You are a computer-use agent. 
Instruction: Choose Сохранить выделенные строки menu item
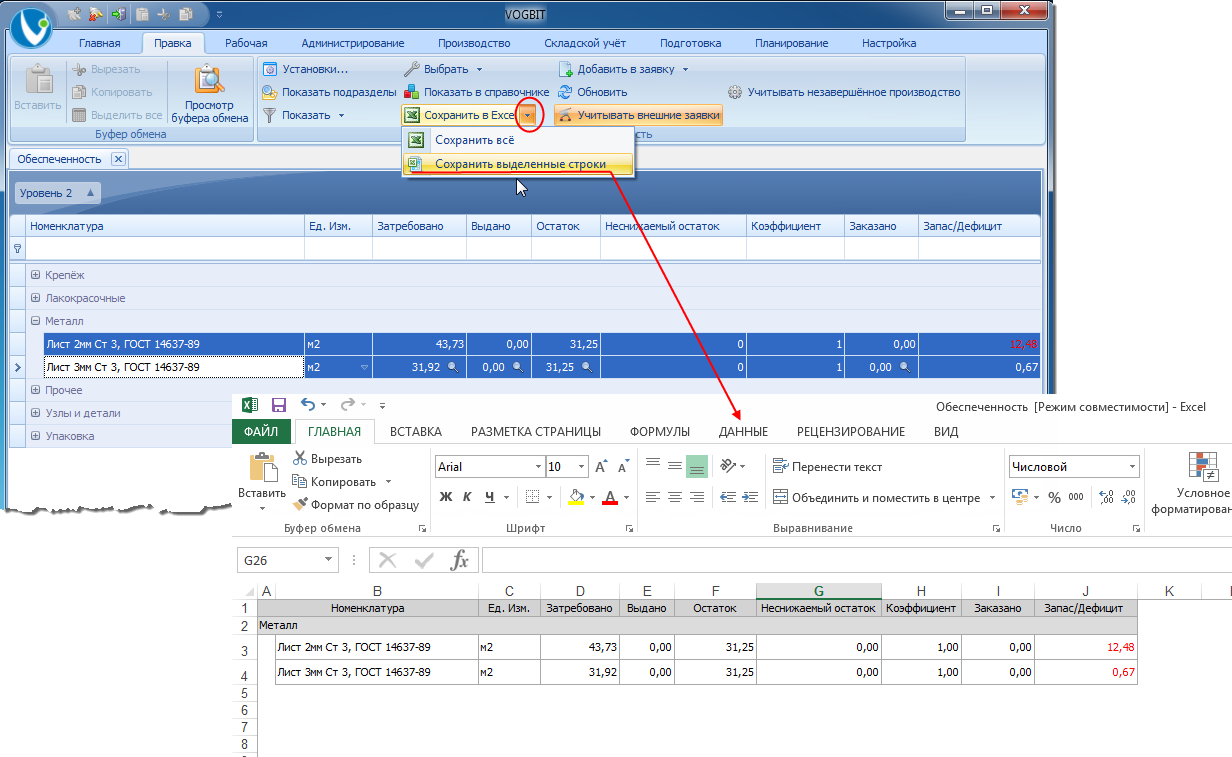(x=518, y=164)
